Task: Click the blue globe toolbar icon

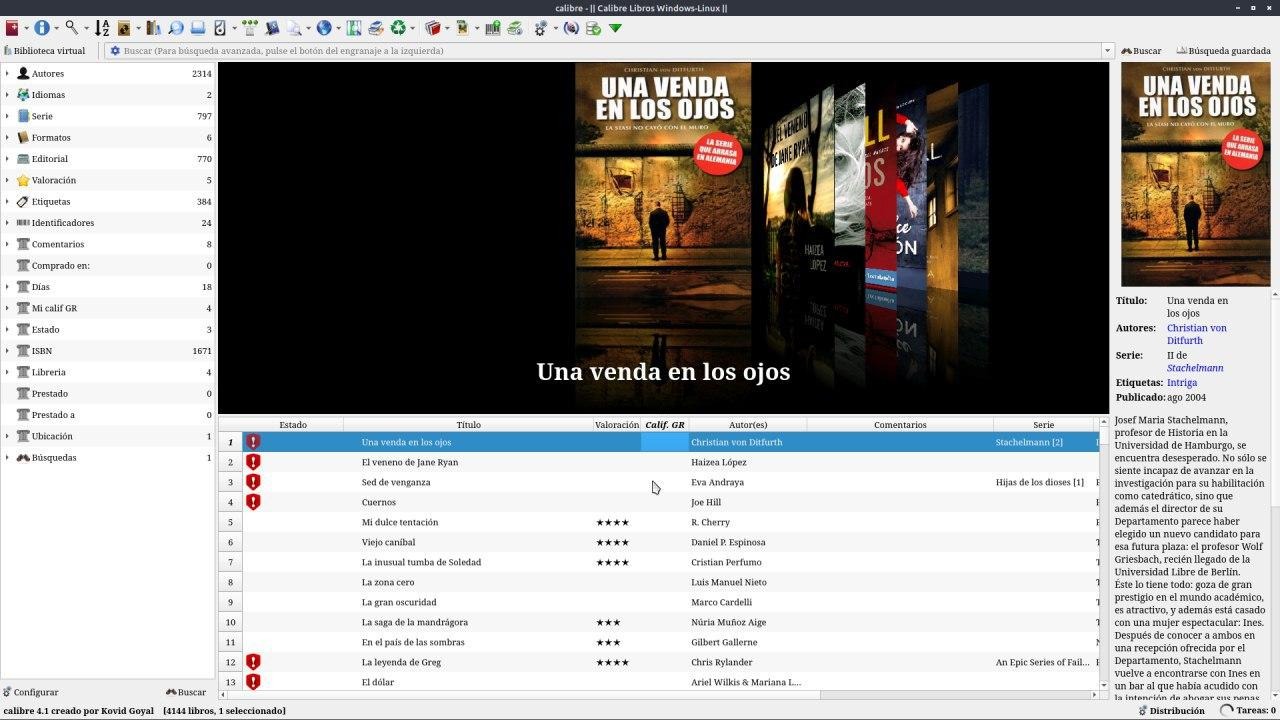Action: pyautogui.click(x=324, y=28)
